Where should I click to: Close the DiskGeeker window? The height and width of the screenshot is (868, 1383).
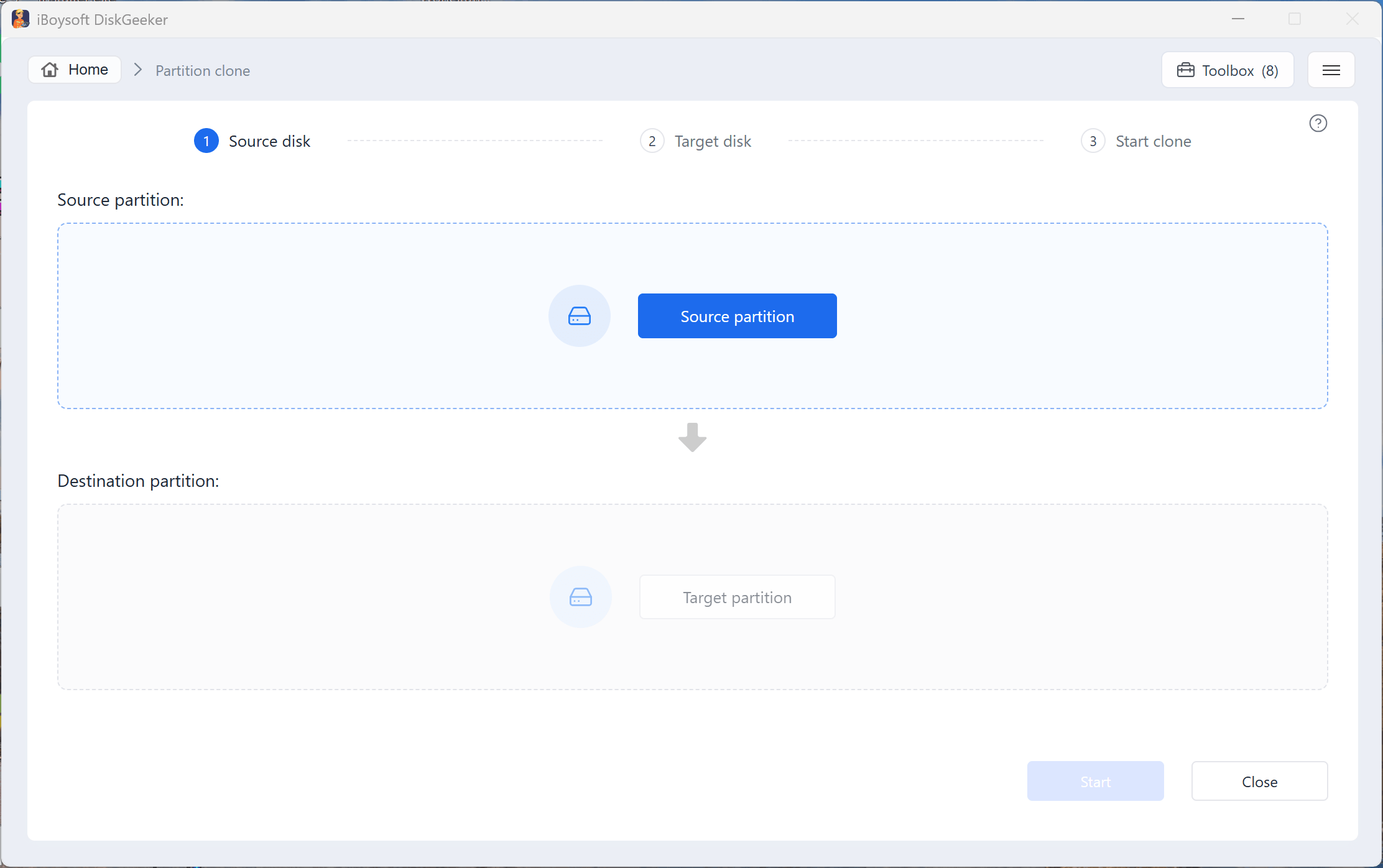tap(1352, 19)
